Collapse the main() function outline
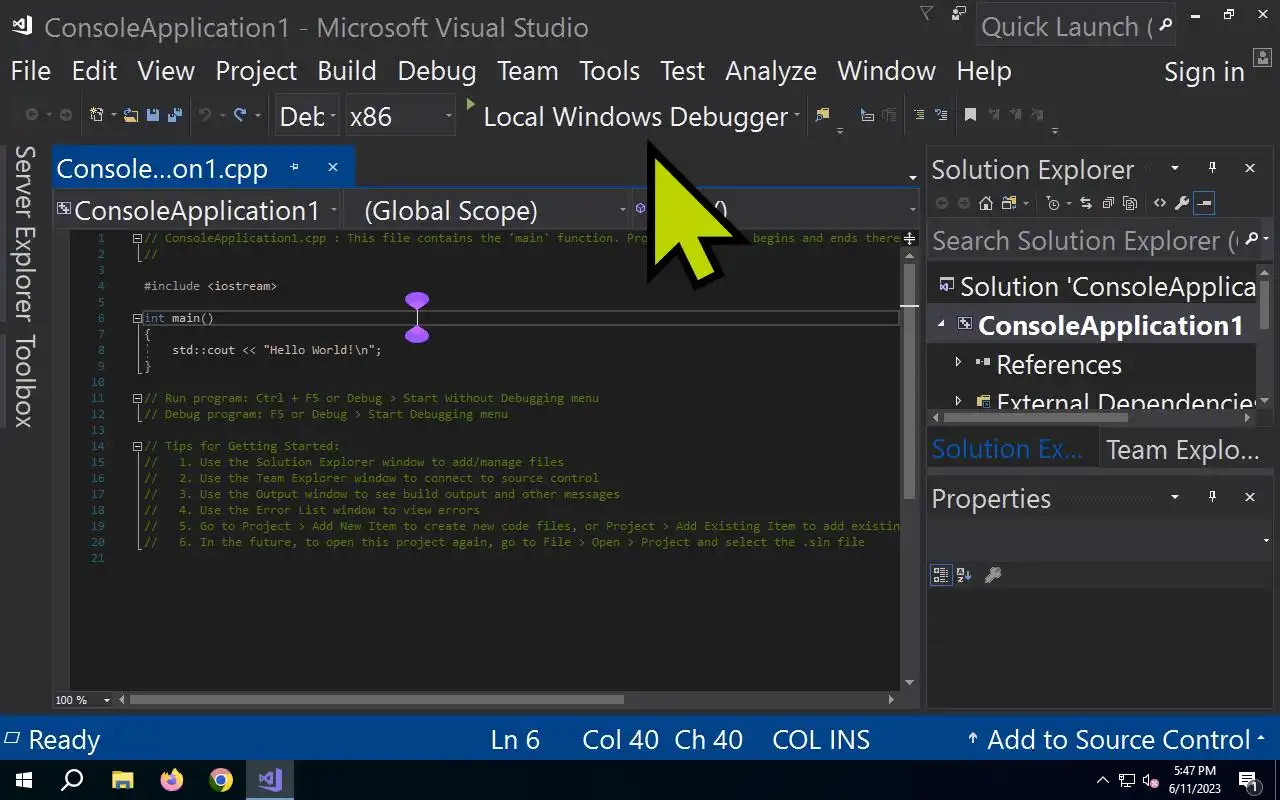The height and width of the screenshot is (800, 1280). (x=137, y=318)
